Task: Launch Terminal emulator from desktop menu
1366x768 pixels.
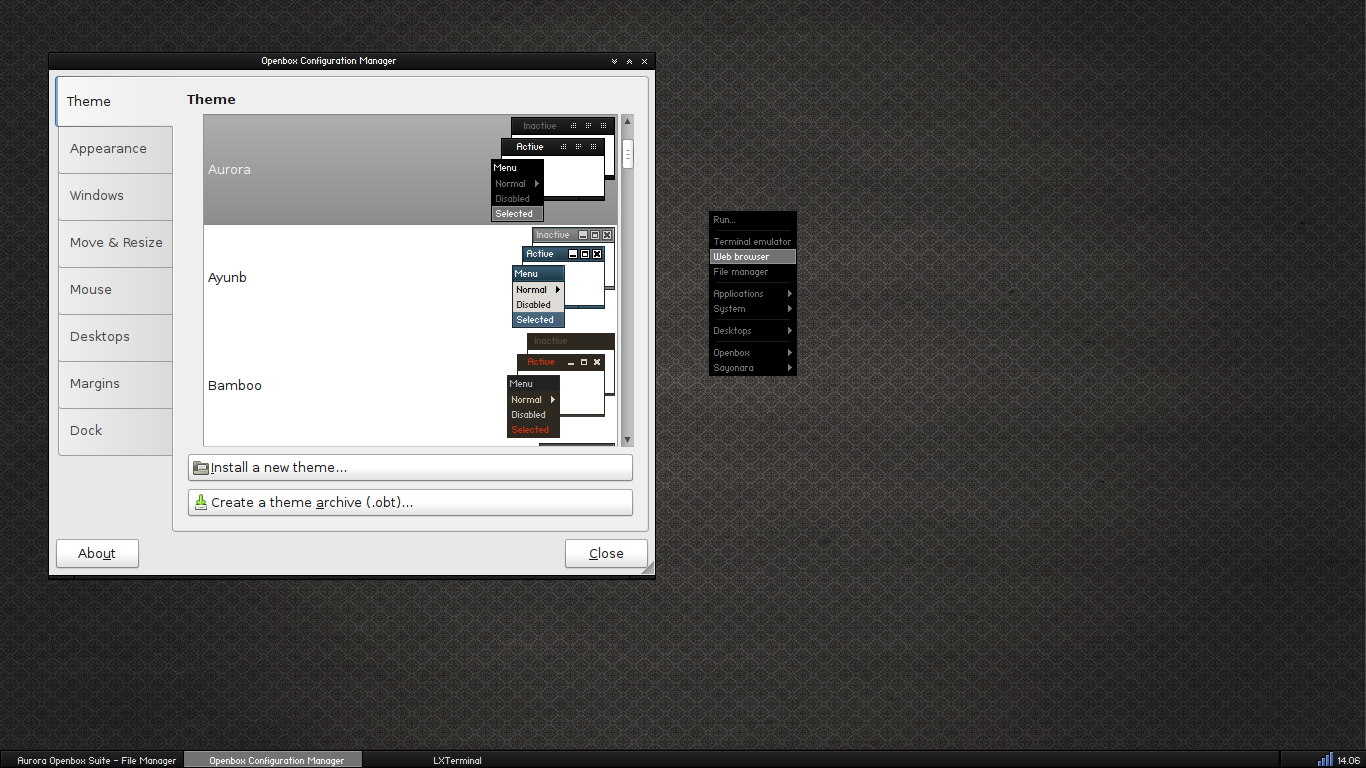Action: [x=753, y=242]
